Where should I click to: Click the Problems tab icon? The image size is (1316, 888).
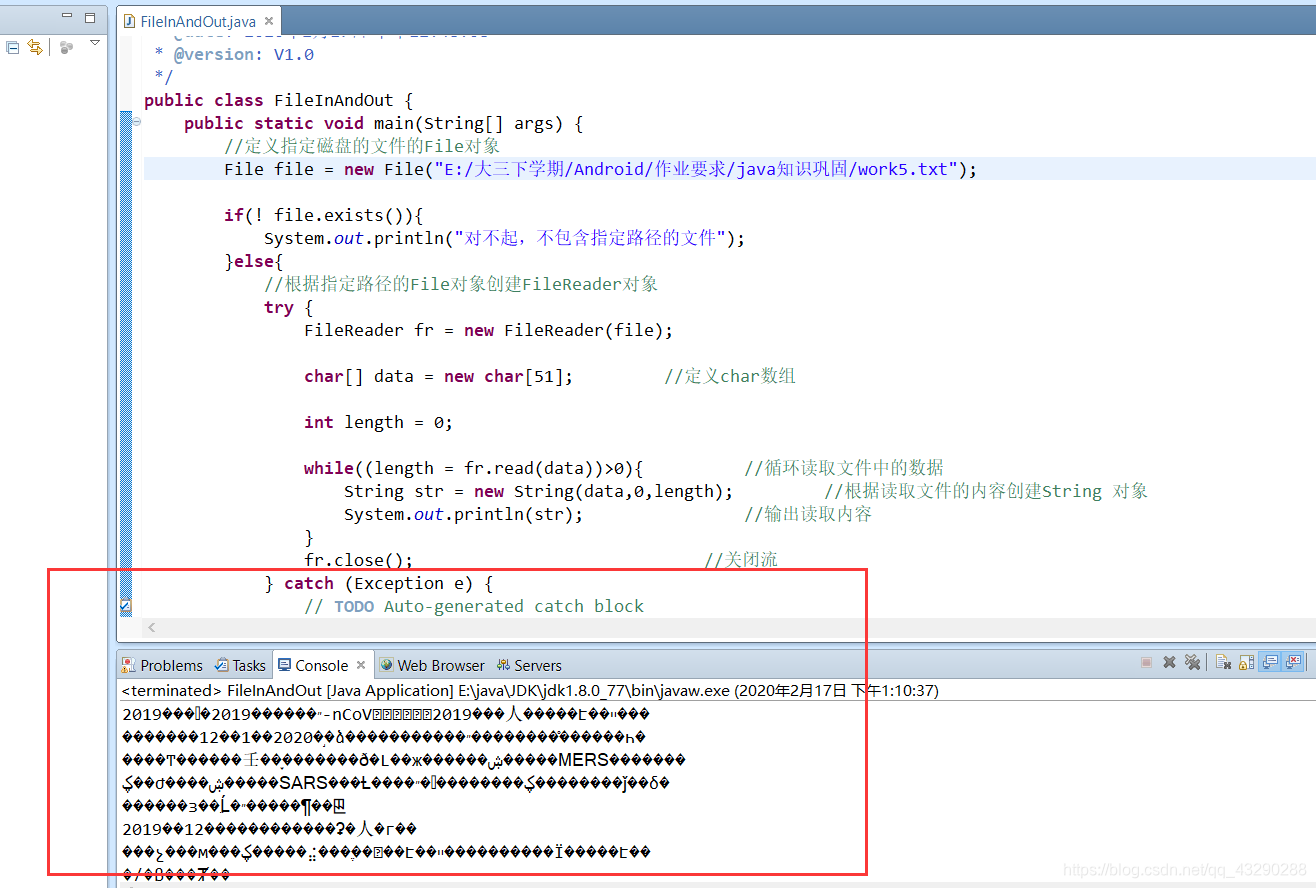coord(128,665)
